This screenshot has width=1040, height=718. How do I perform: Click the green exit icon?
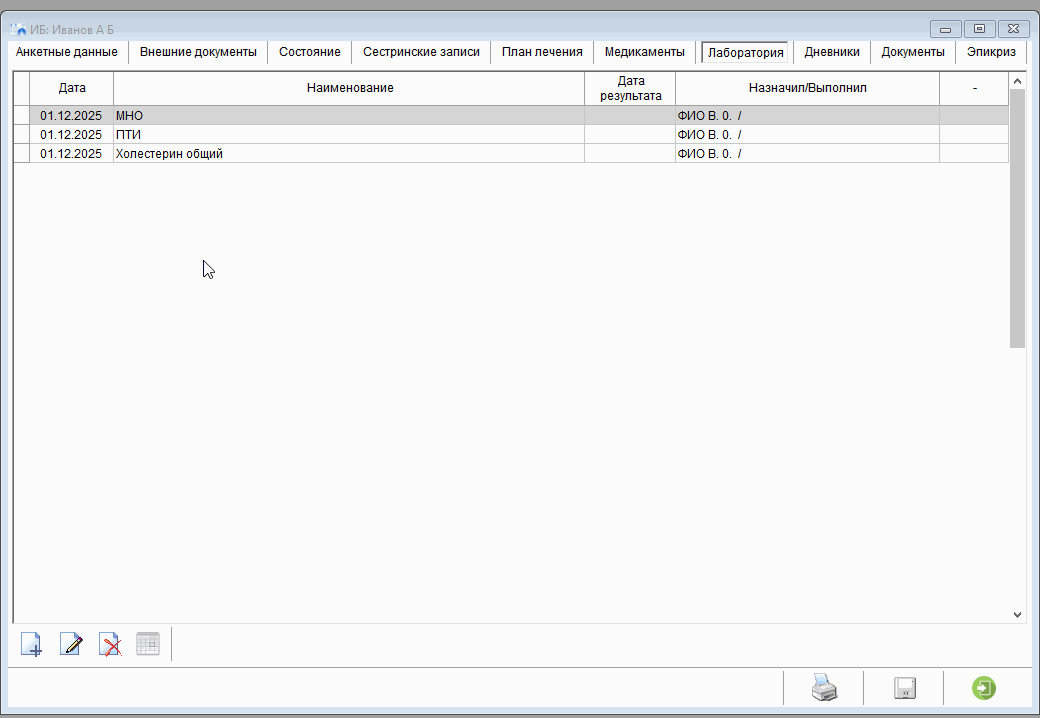point(984,688)
